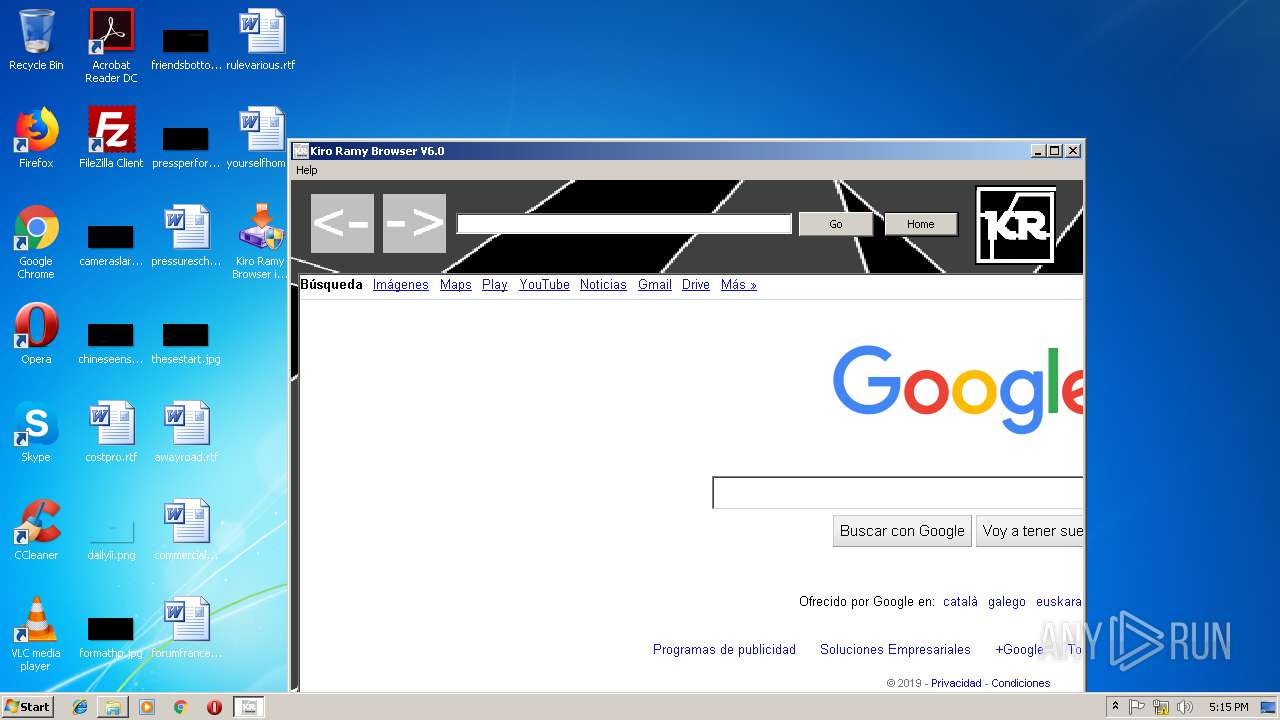The image size is (1280, 720).
Task: Open the cameraslar... desktop file
Action: (x=111, y=246)
